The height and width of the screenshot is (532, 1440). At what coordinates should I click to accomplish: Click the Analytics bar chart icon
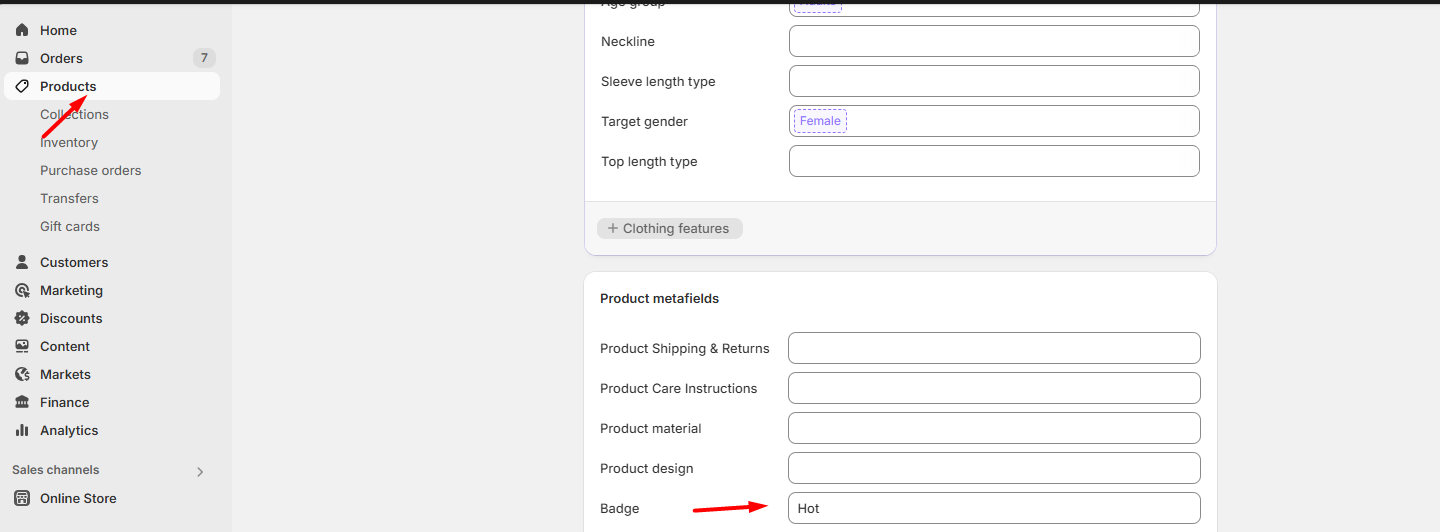[22, 430]
